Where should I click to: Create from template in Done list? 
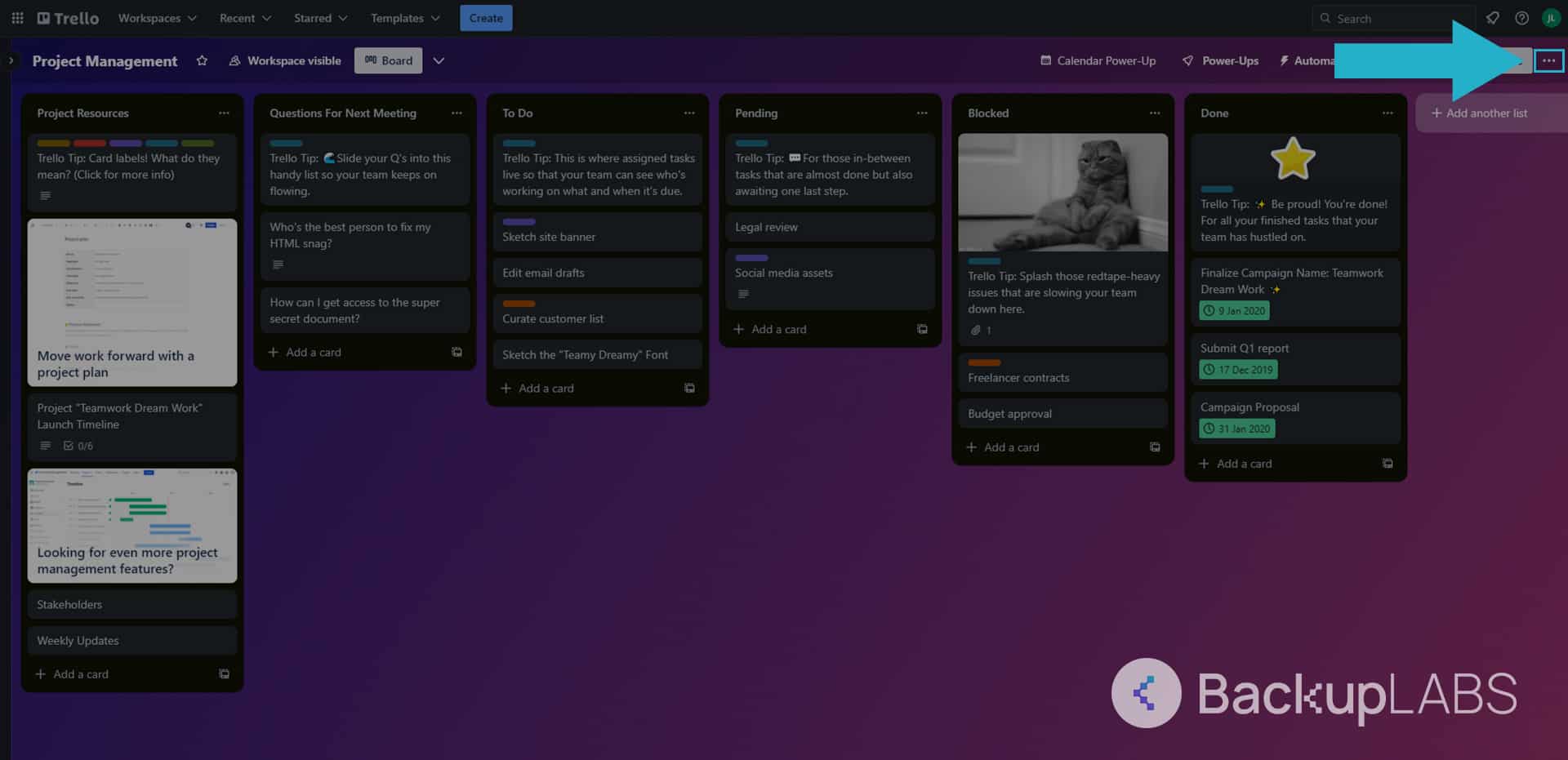[1388, 464]
